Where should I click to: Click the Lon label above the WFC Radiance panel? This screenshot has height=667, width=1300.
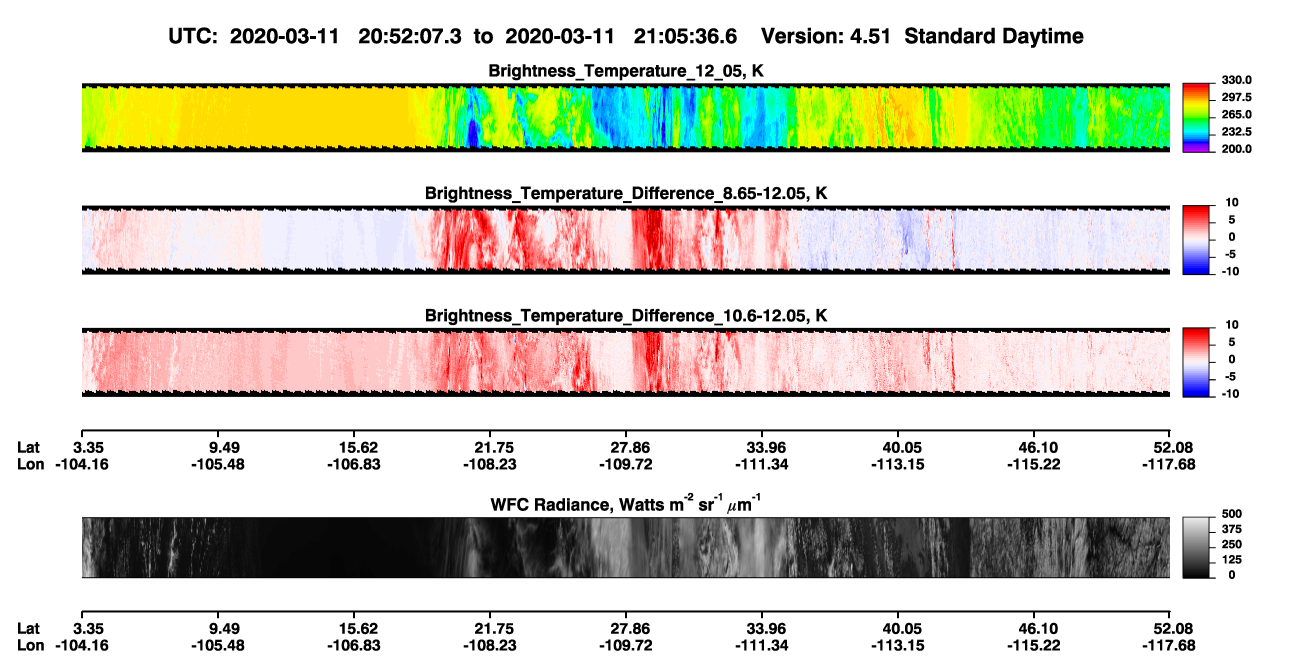(30, 464)
